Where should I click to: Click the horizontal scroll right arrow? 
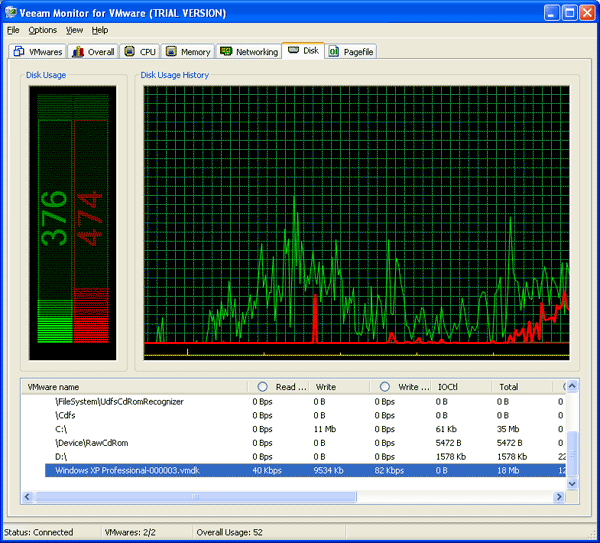(x=559, y=497)
